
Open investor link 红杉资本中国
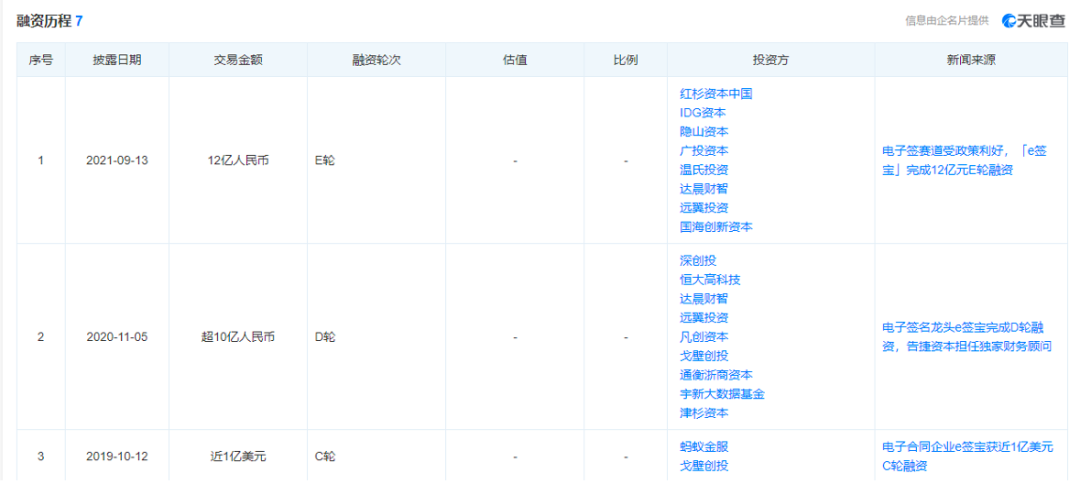coord(716,94)
